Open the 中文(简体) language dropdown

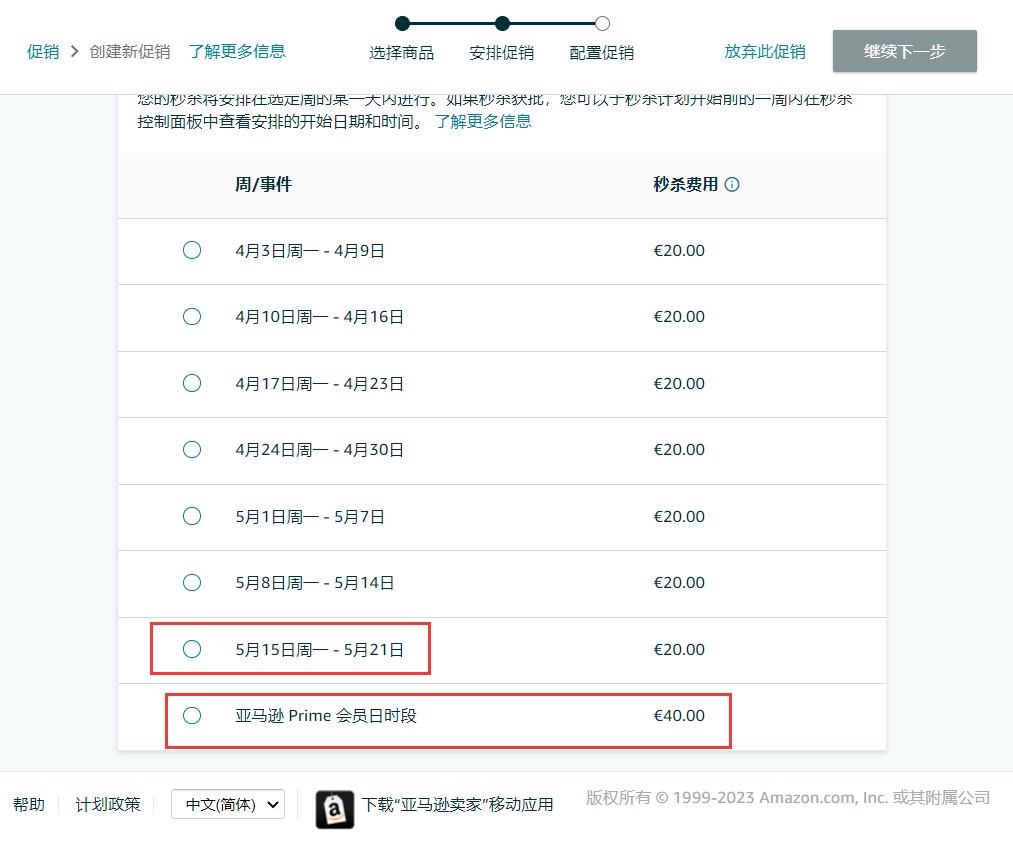pos(228,804)
